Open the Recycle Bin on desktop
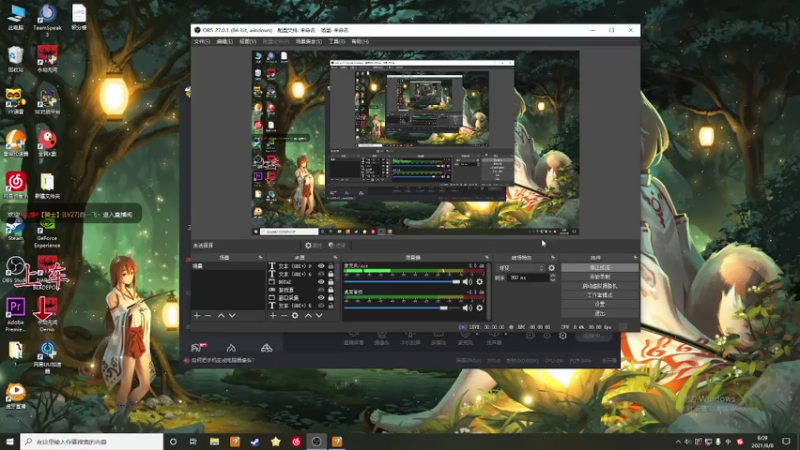Image resolution: width=800 pixels, height=450 pixels. pos(15,59)
